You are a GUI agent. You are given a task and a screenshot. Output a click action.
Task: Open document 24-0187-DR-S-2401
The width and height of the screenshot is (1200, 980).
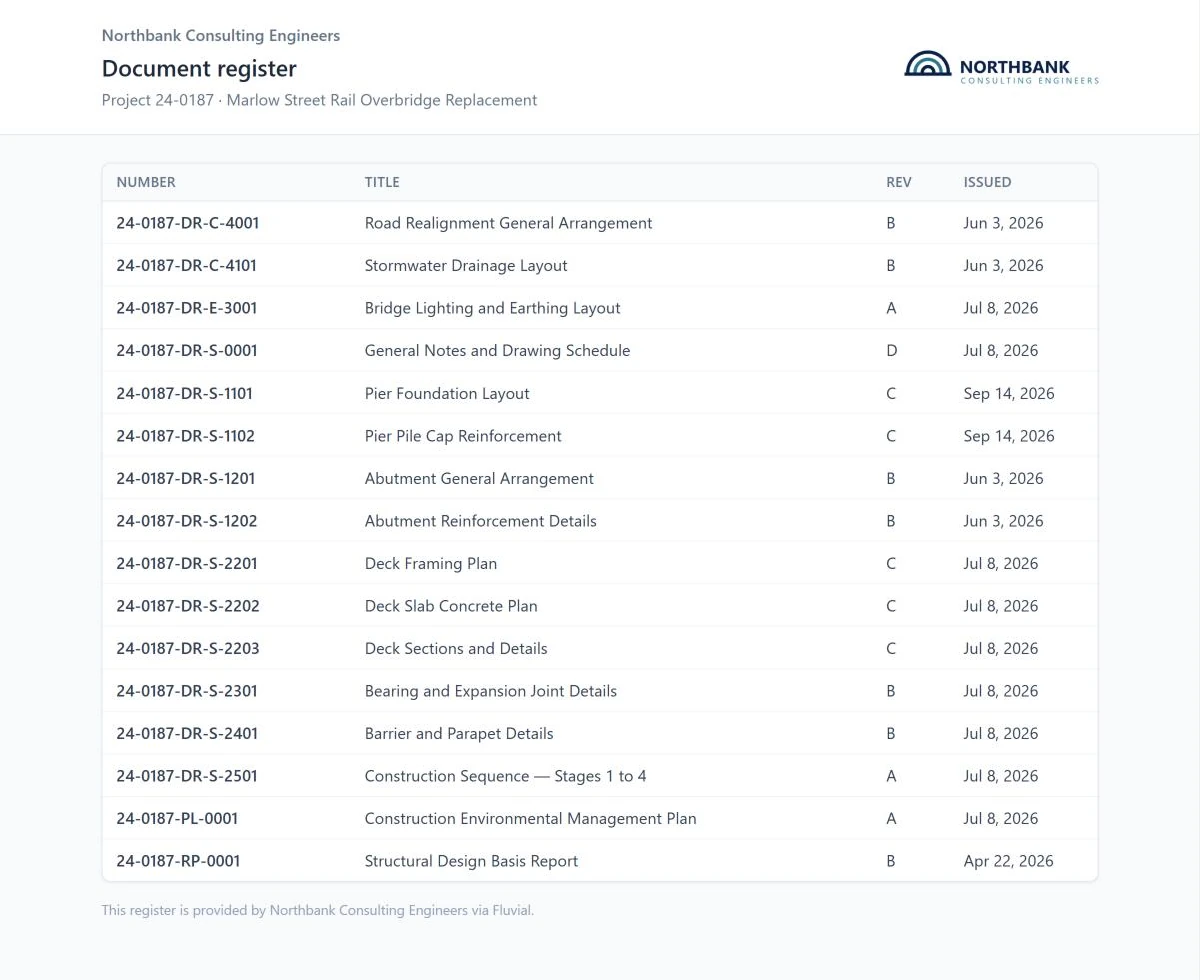(187, 733)
